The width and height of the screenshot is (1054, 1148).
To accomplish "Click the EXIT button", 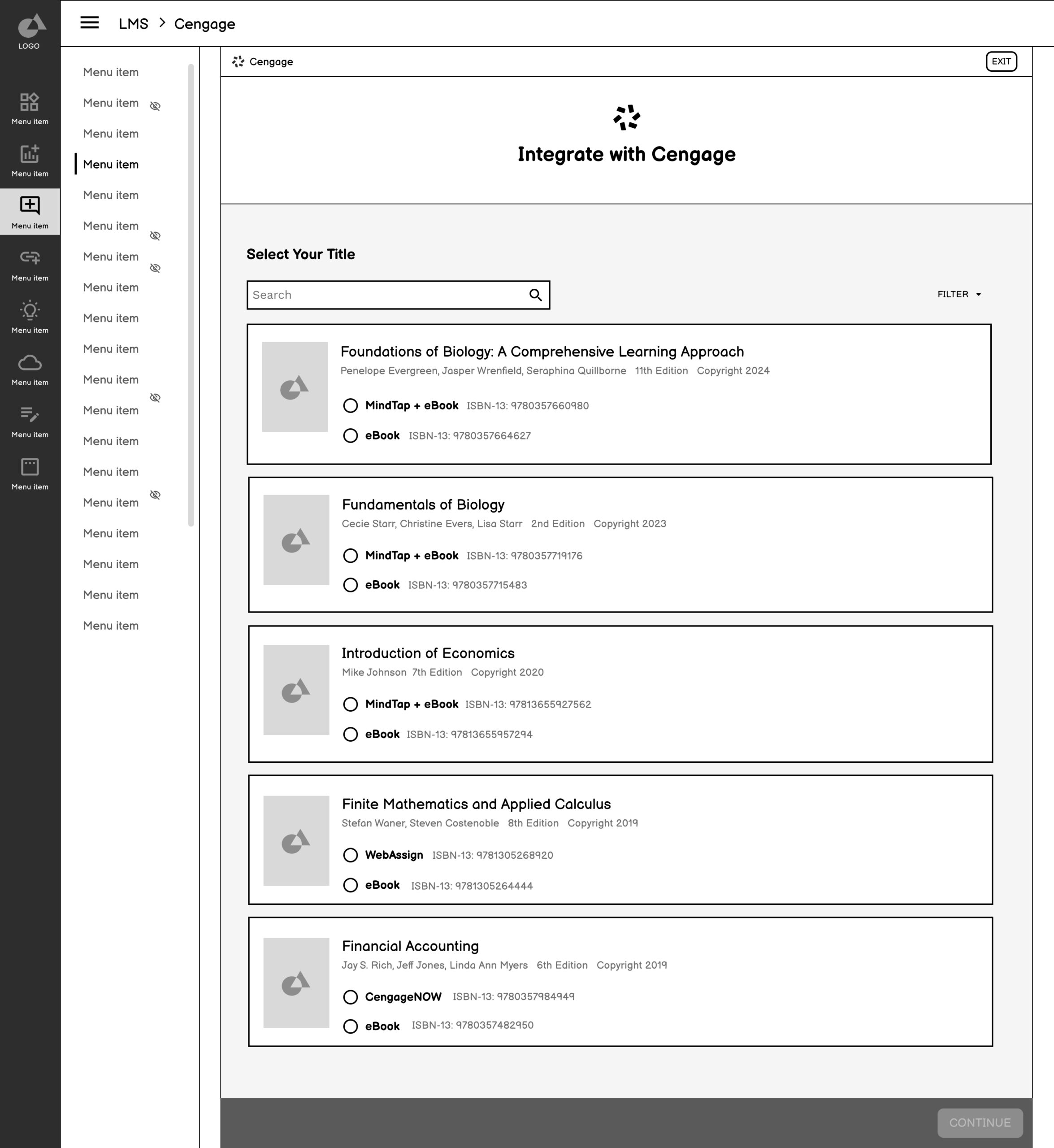I will 1001,61.
